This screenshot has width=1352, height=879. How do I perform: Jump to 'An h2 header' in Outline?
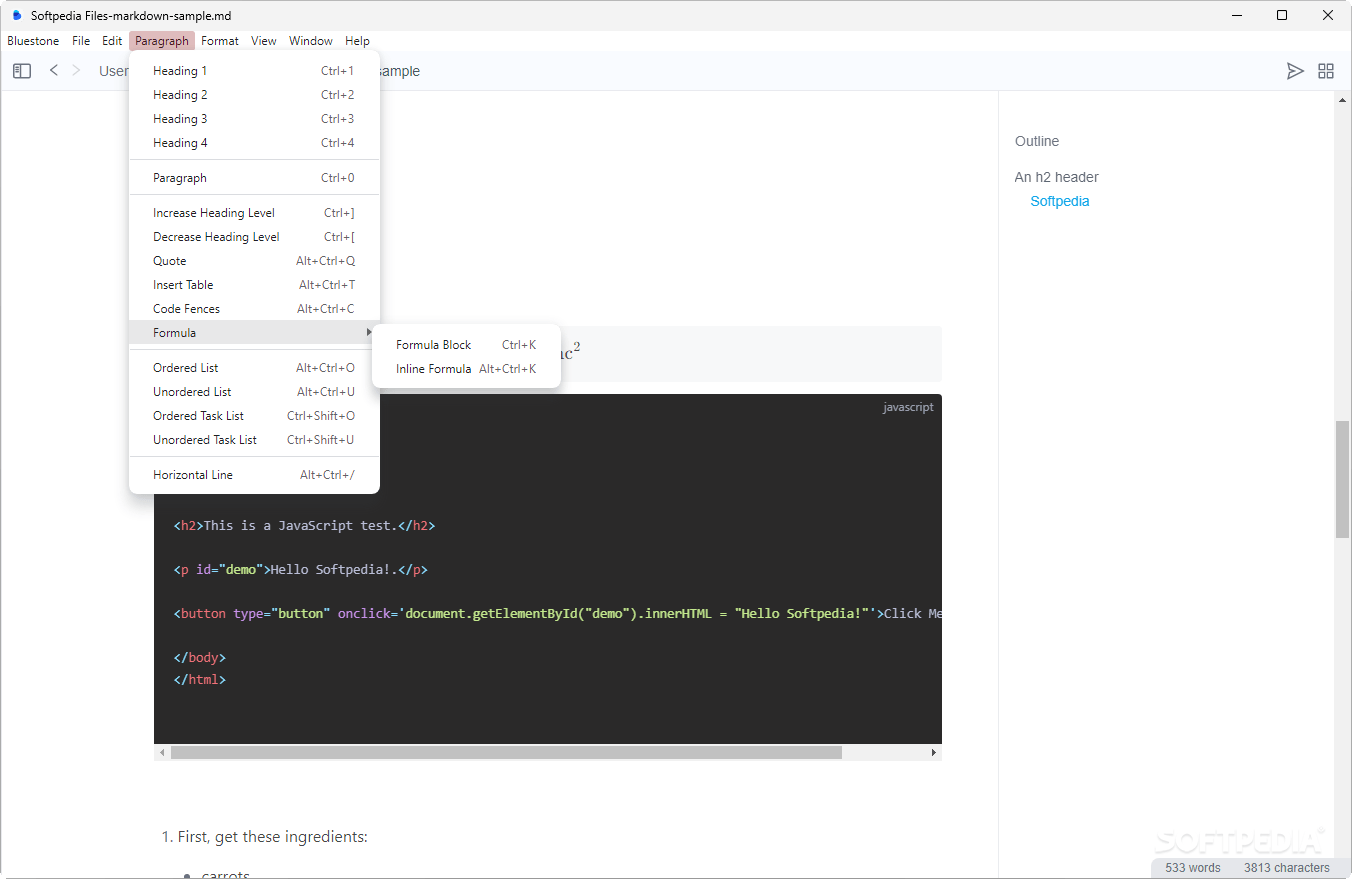[x=1056, y=177]
